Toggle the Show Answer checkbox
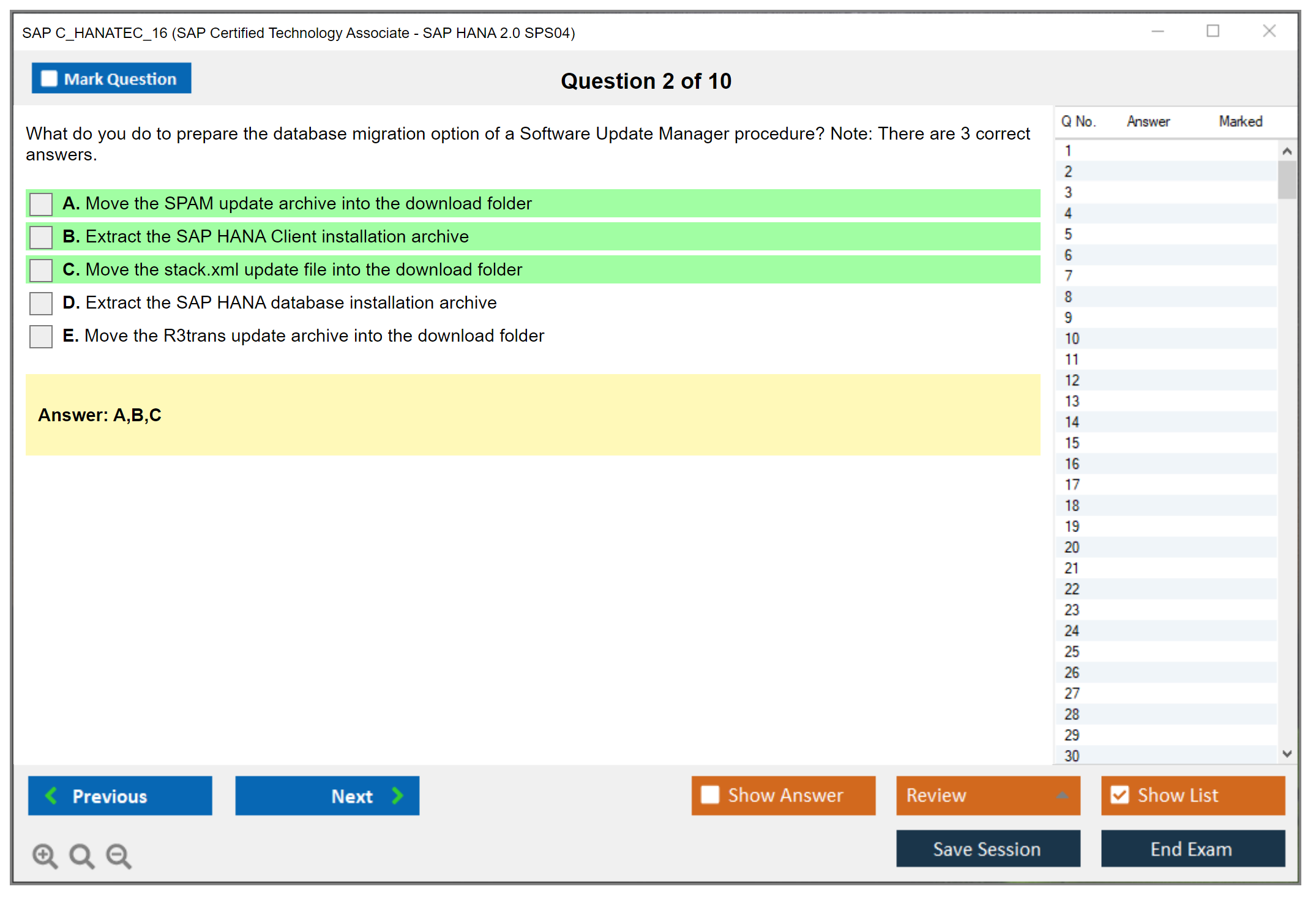The width and height of the screenshot is (1316, 900). point(710,795)
